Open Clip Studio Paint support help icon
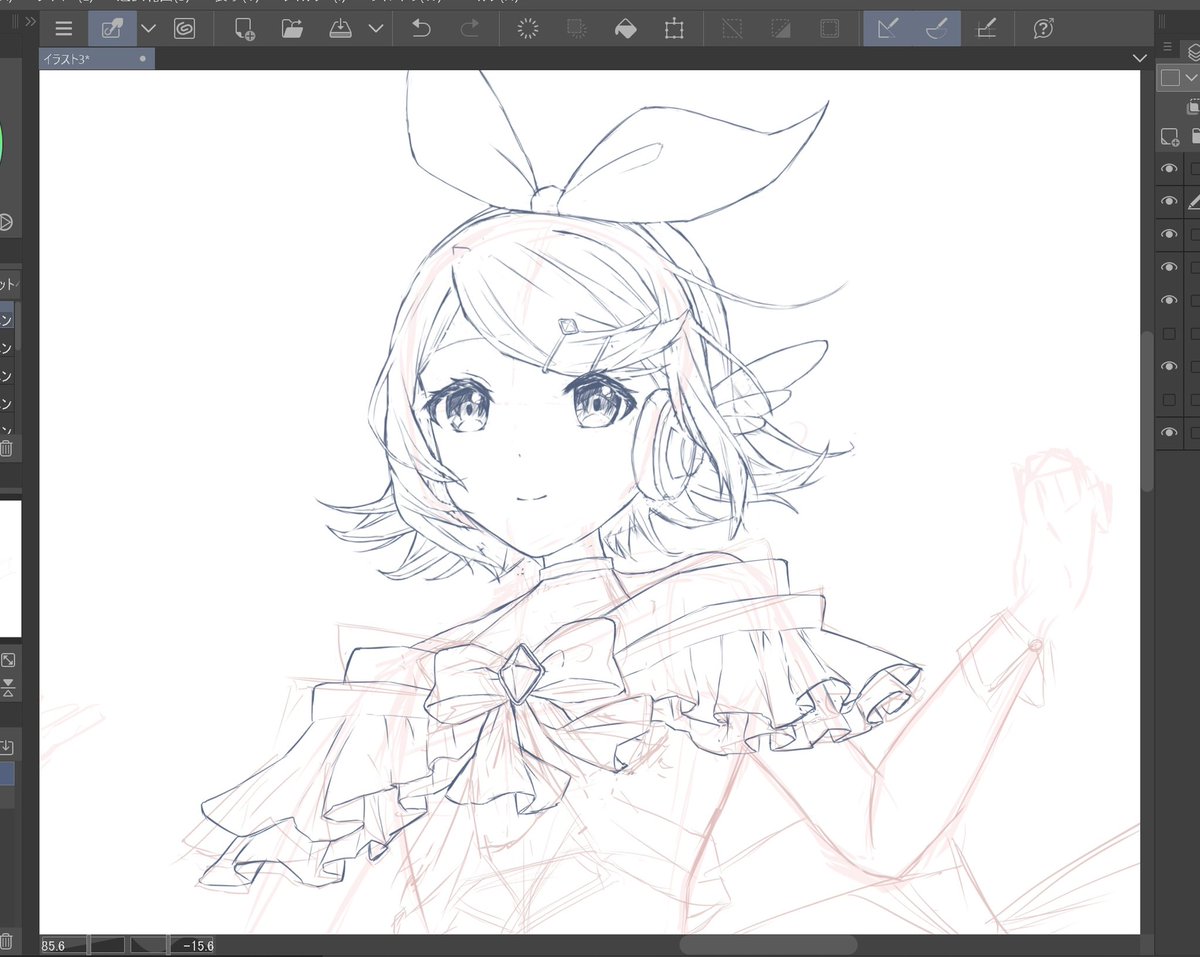 pyautogui.click(x=1043, y=29)
